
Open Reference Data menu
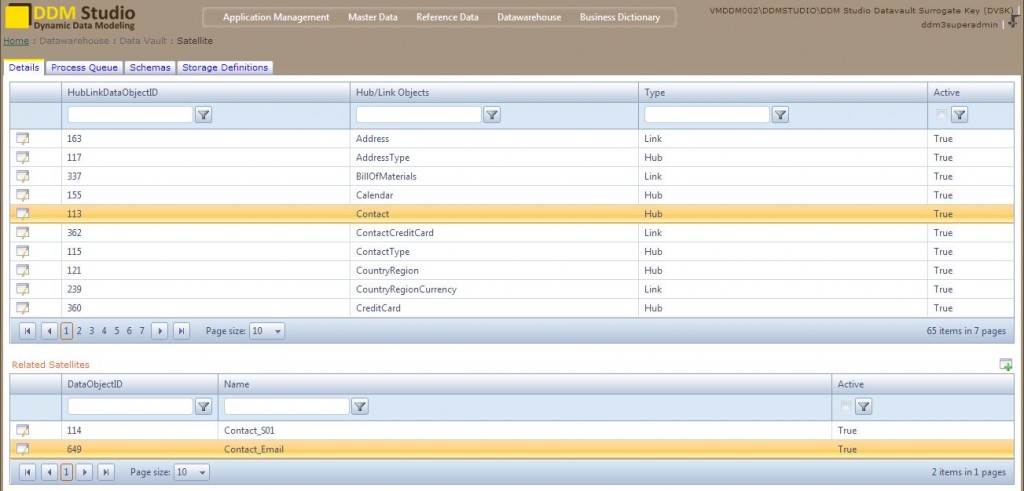click(447, 18)
